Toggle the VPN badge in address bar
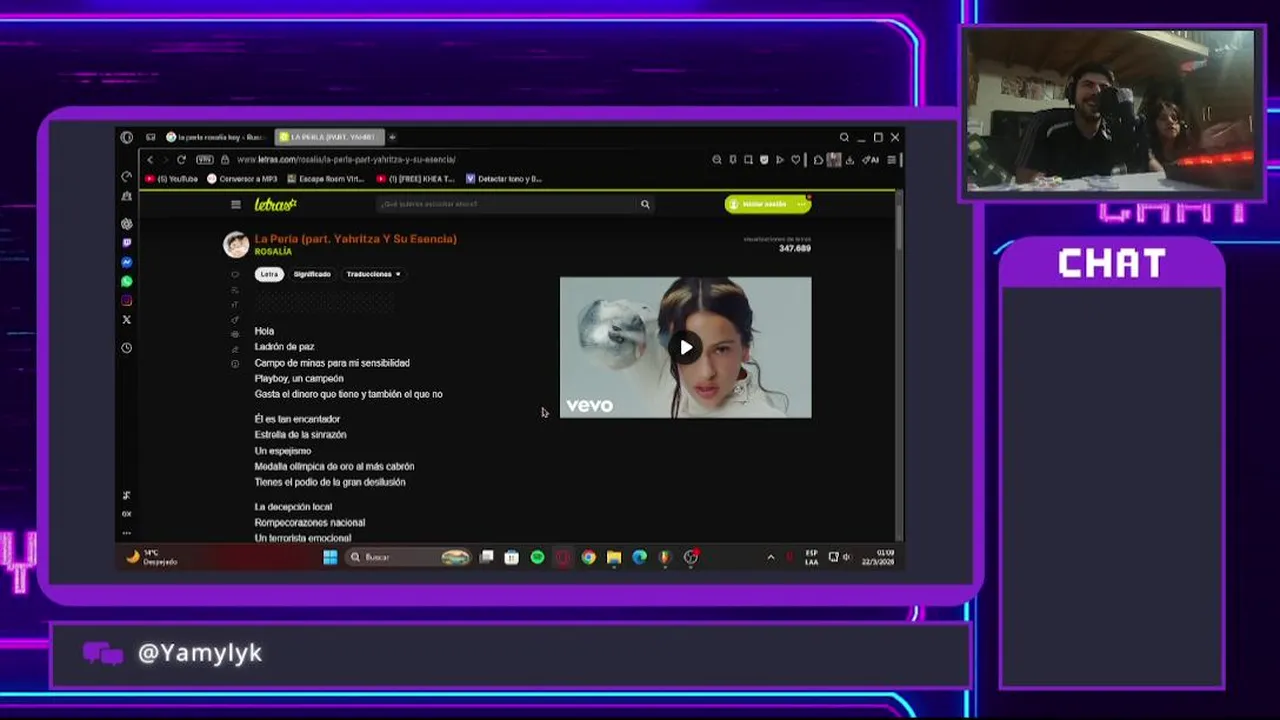Viewport: 1280px width, 720px height. (x=205, y=160)
